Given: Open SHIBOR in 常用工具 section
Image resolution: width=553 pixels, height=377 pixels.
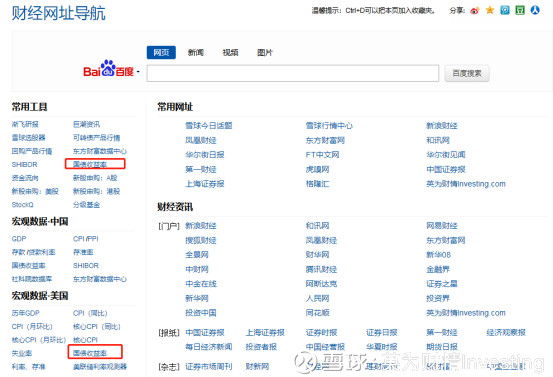Looking at the screenshot, I should [24, 164].
